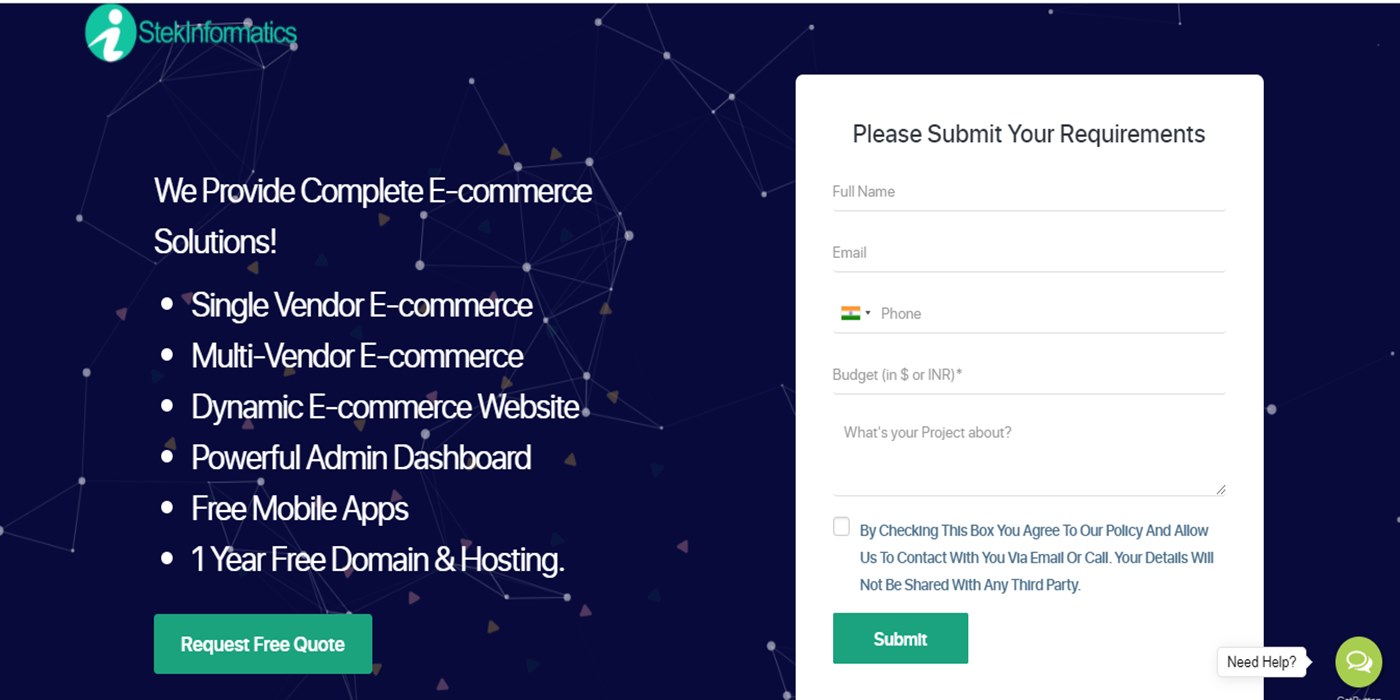Click the "Powerful Admin Dashboard" list item

[x=360, y=458]
